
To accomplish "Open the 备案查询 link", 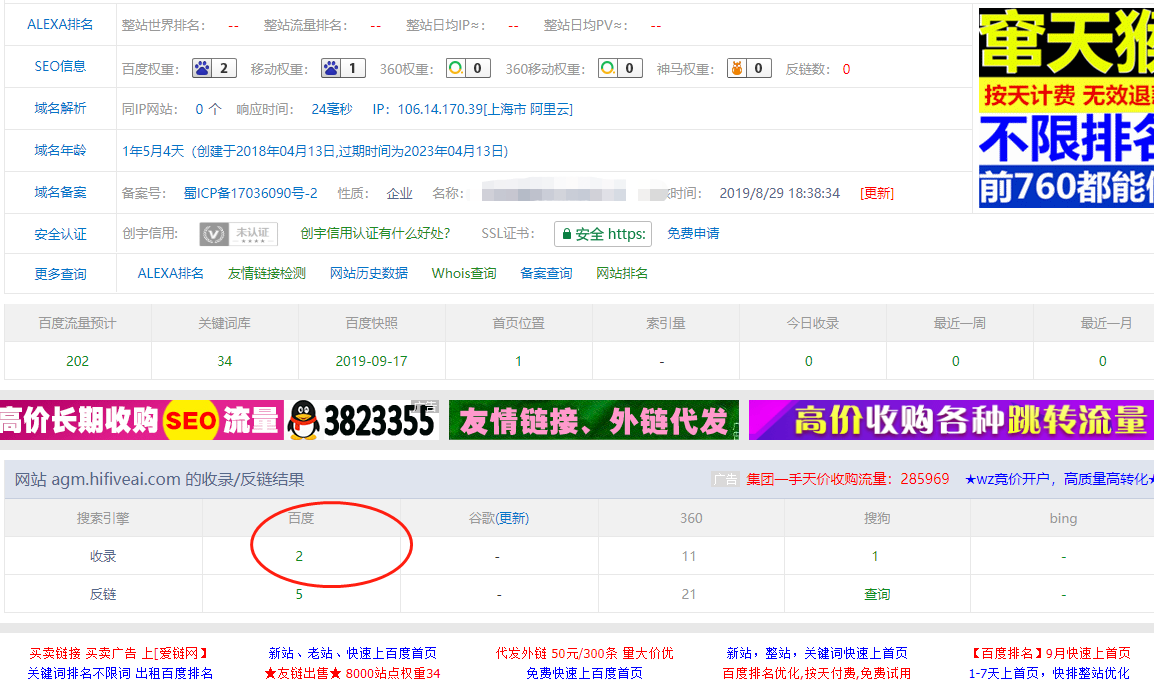I will (546, 273).
